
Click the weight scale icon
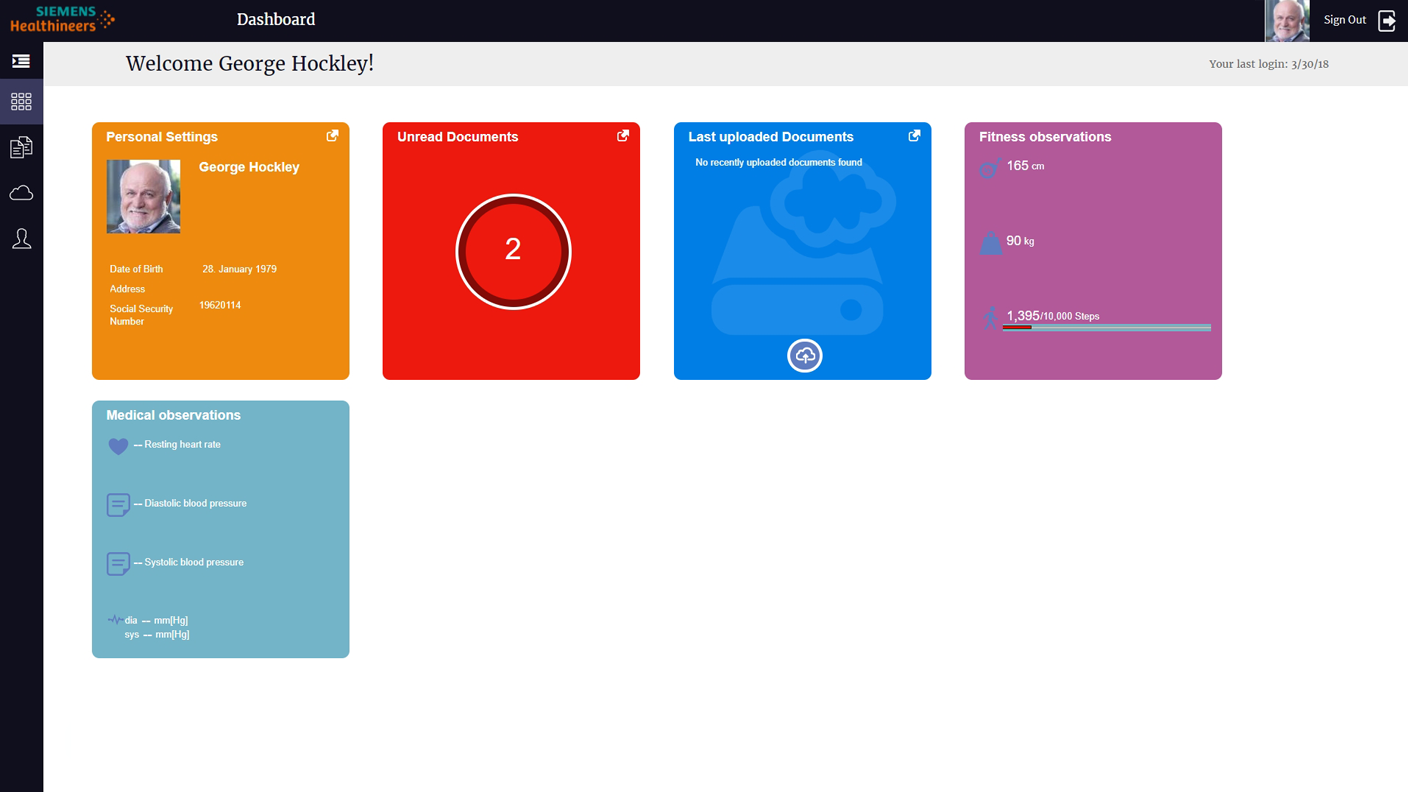pyautogui.click(x=990, y=243)
